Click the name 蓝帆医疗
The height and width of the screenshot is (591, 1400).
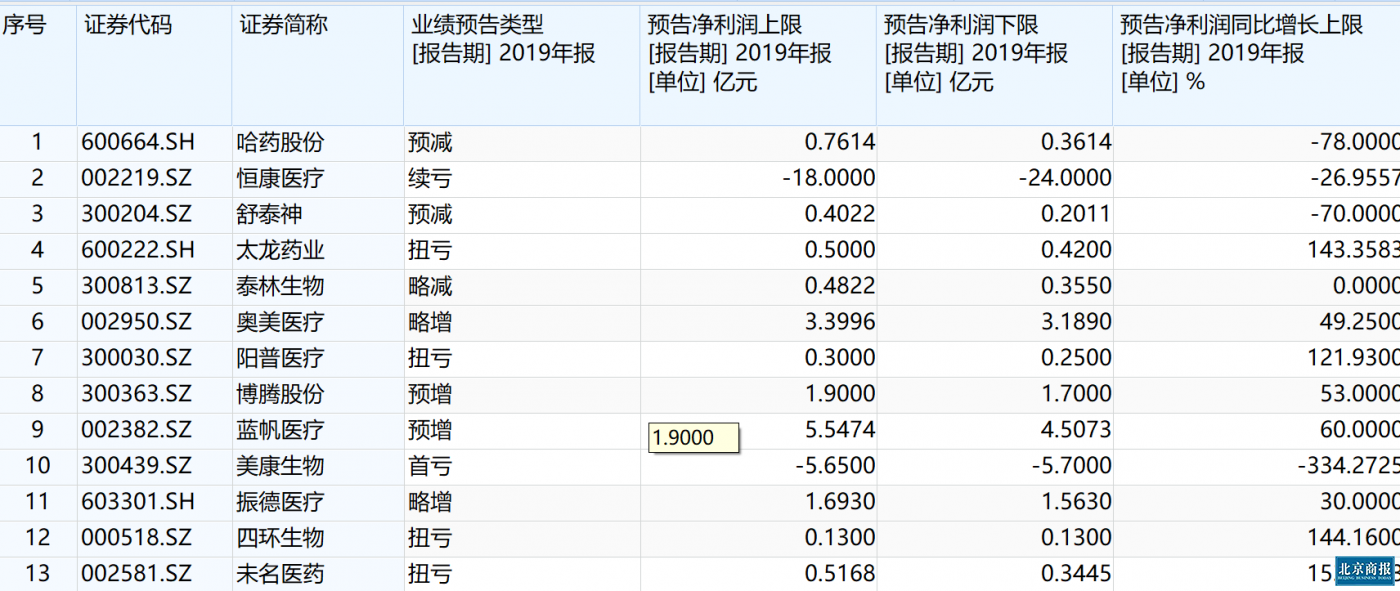[281, 431]
